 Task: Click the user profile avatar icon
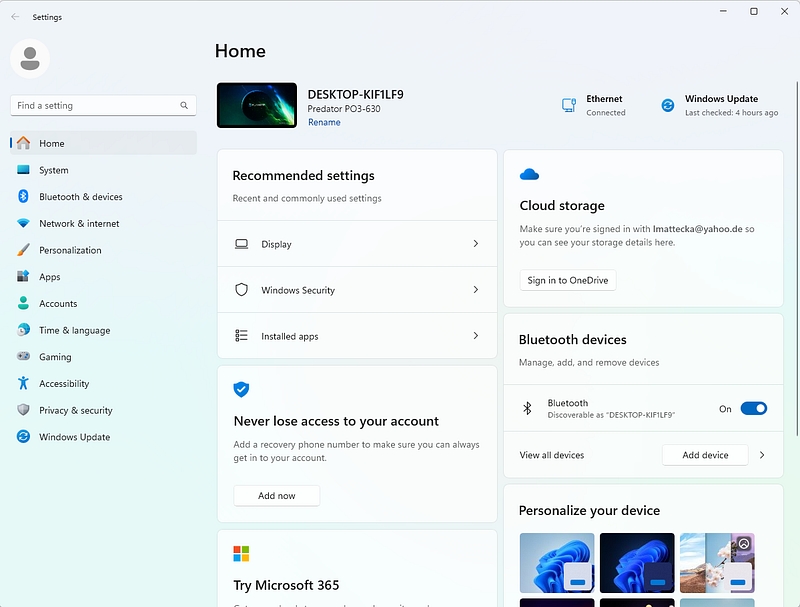30,59
